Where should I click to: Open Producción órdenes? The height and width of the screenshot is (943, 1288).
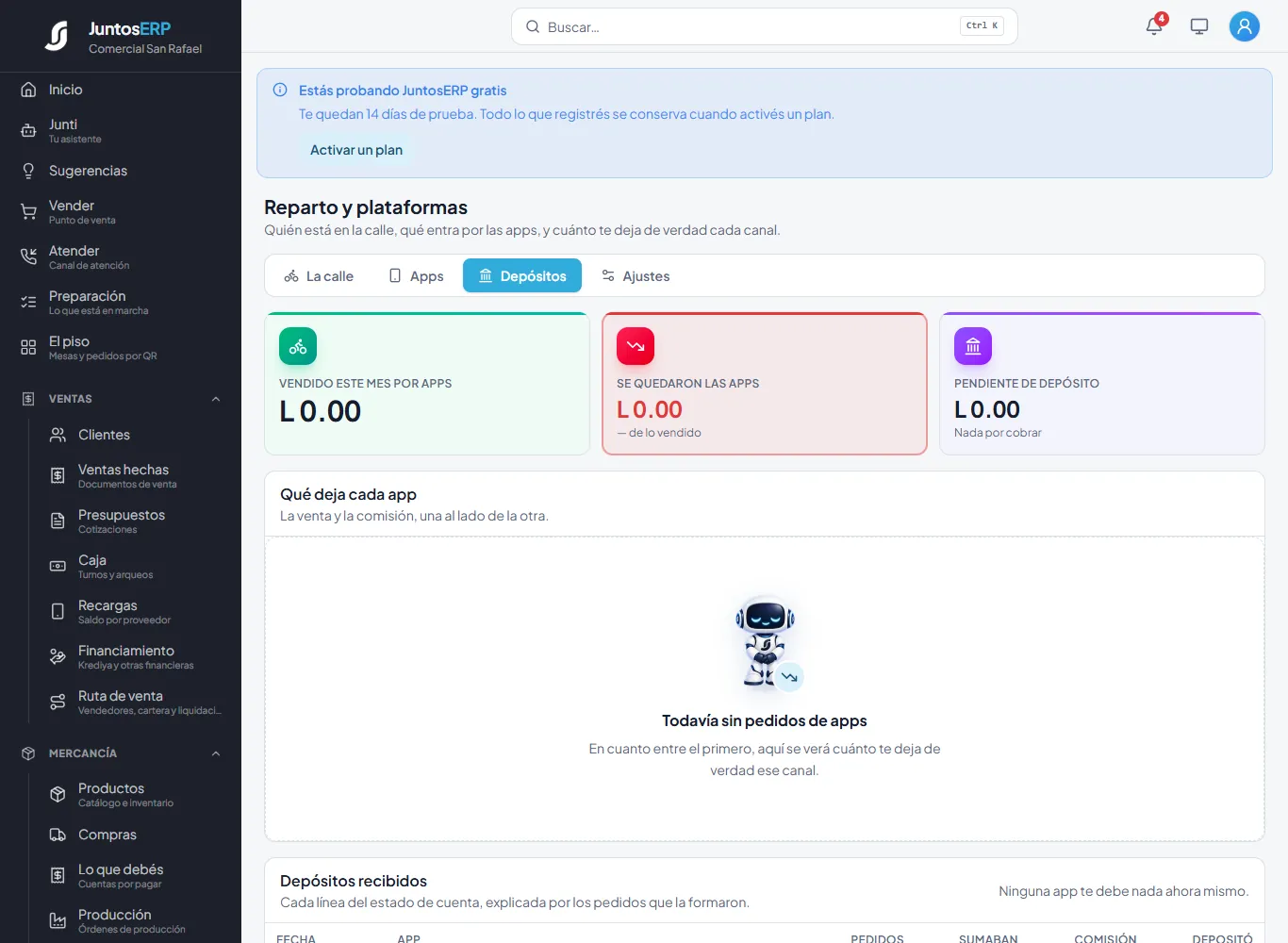pos(136,921)
